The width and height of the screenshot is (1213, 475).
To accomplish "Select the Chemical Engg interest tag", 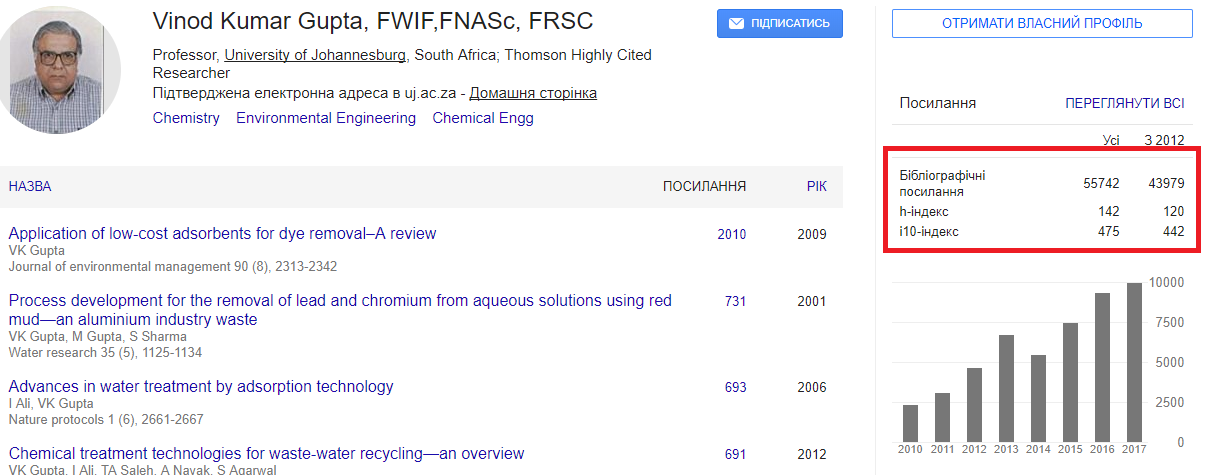I will (483, 118).
